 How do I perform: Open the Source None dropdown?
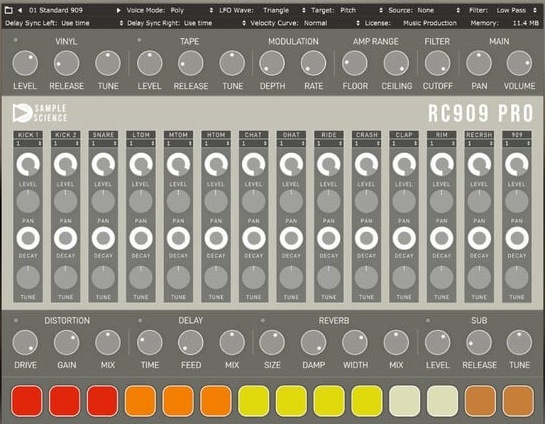click(439, 10)
